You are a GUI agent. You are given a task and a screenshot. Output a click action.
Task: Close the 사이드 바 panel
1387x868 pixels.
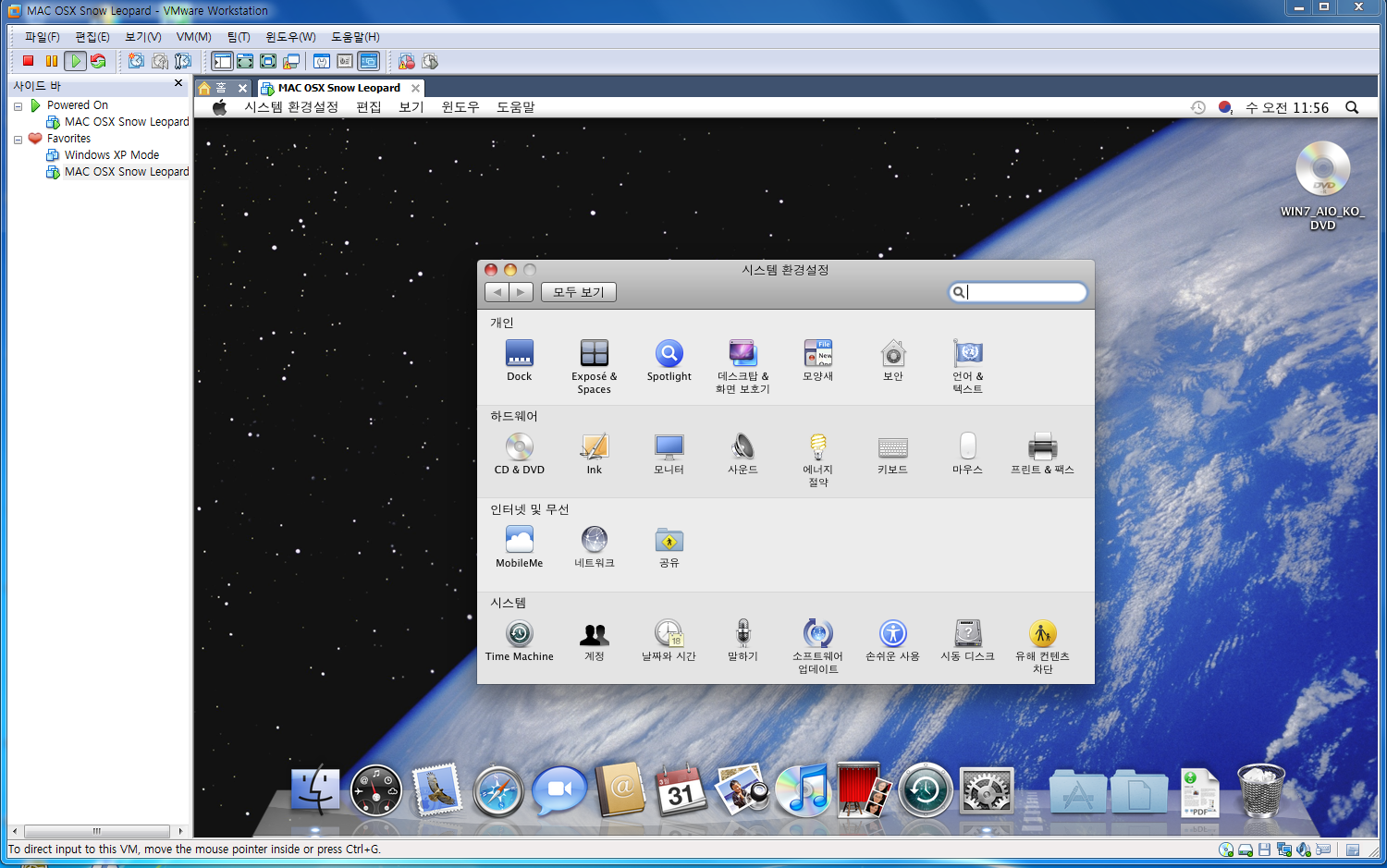[x=178, y=83]
